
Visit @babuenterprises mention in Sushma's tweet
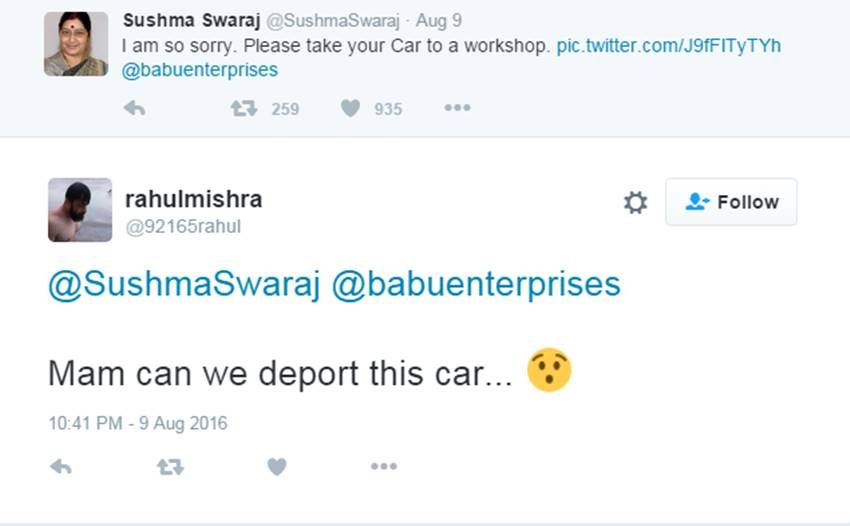coord(200,70)
